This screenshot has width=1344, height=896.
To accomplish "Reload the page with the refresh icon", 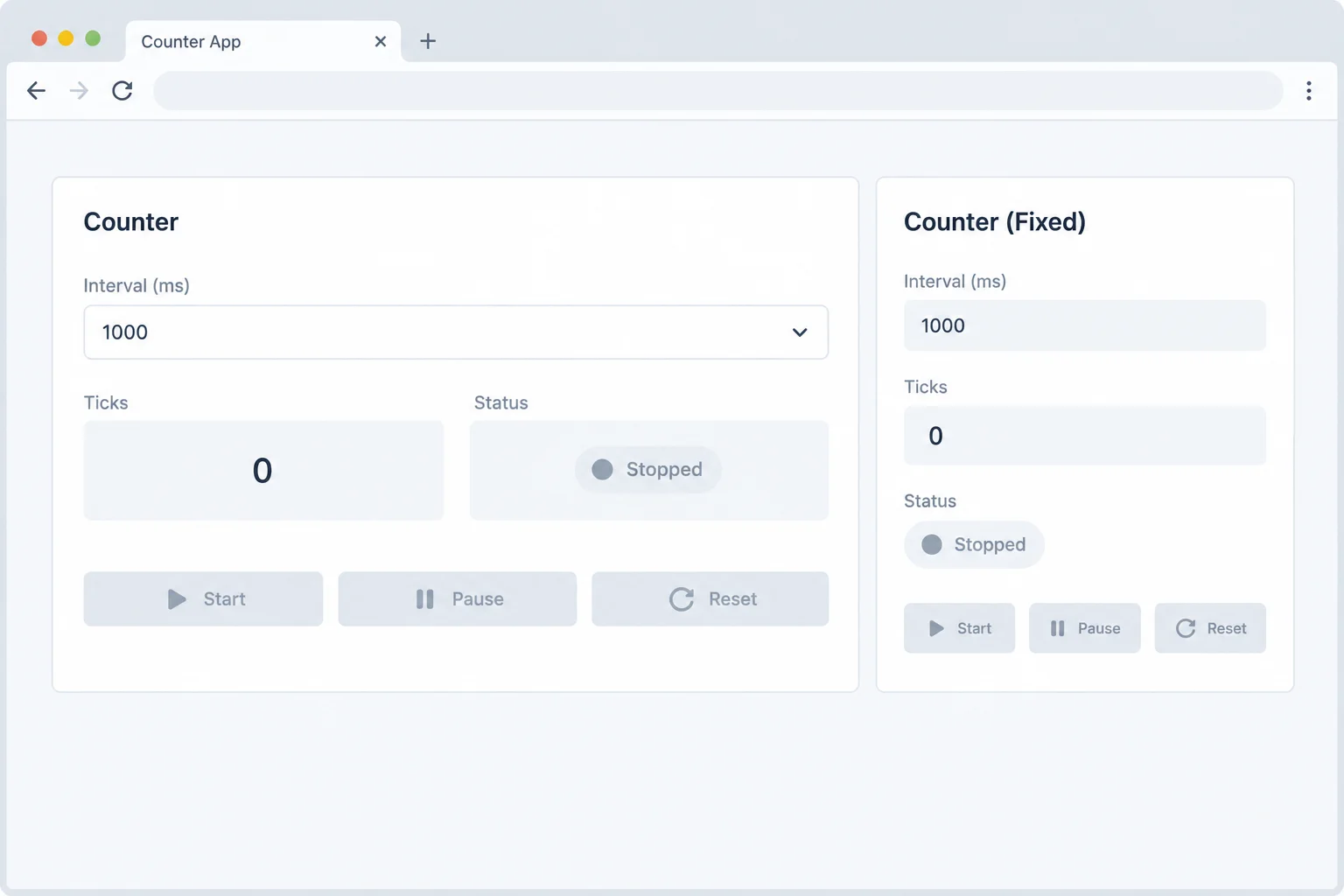I will [x=122, y=90].
